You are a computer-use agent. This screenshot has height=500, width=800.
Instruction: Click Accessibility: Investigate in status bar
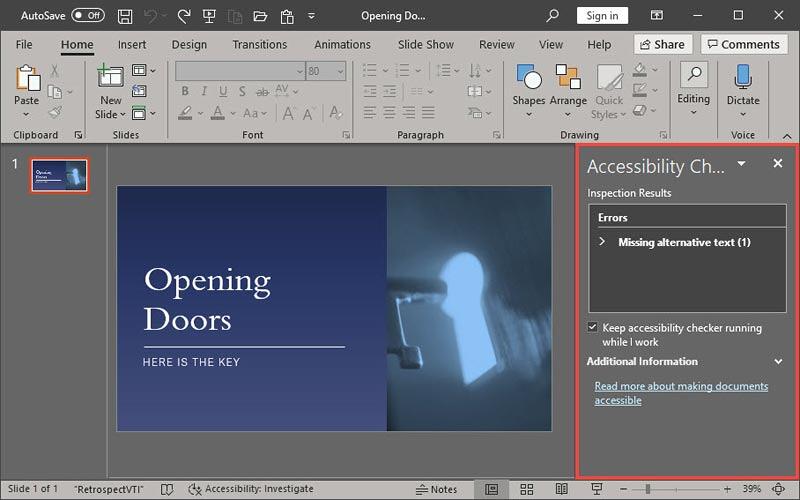[251, 489]
